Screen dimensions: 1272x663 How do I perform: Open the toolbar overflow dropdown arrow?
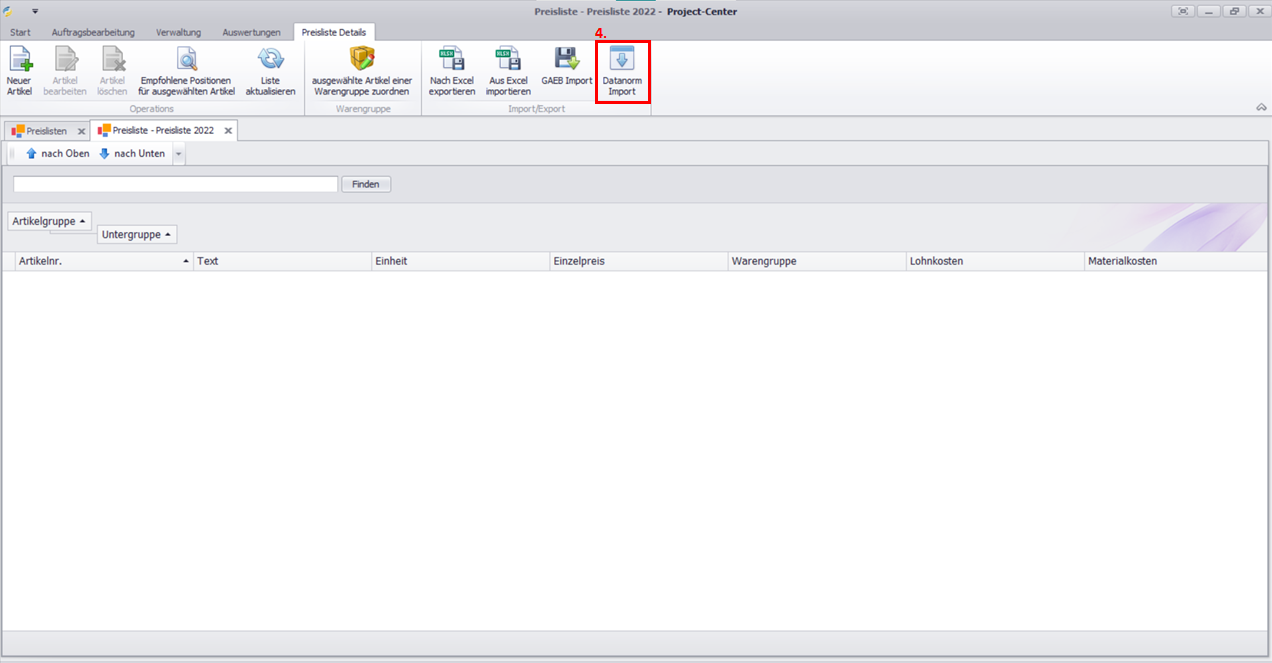(178, 154)
